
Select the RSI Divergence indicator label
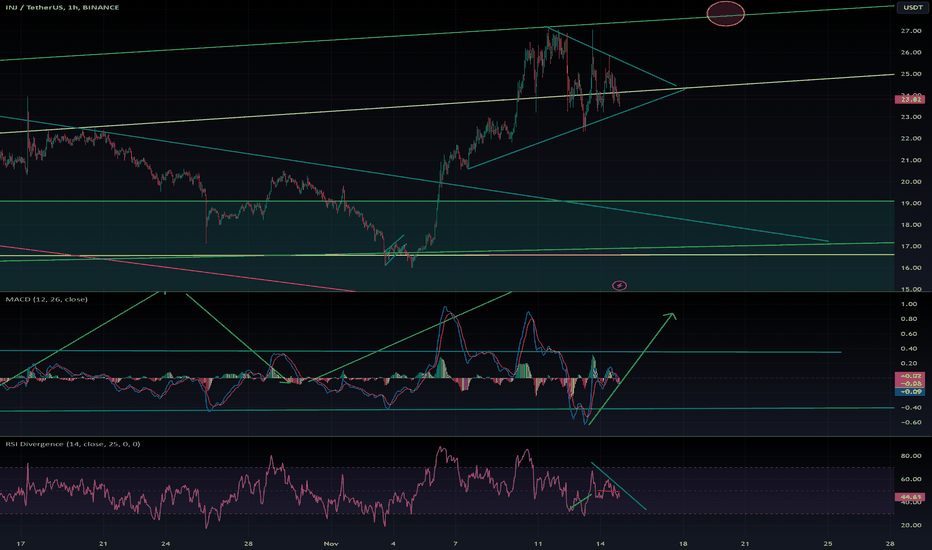[x=73, y=444]
